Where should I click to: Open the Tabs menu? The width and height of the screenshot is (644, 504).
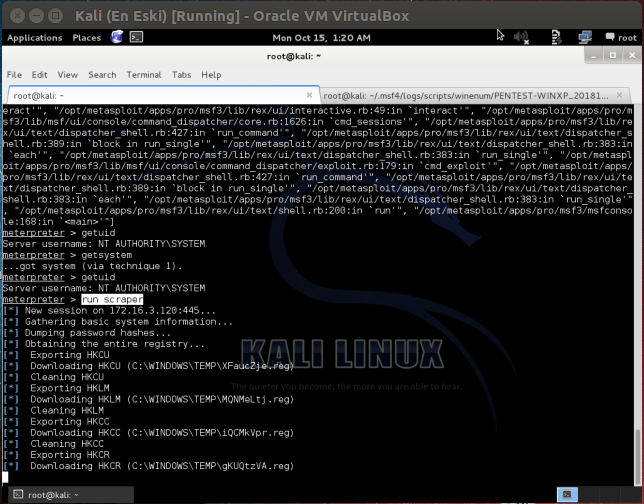(x=182, y=75)
